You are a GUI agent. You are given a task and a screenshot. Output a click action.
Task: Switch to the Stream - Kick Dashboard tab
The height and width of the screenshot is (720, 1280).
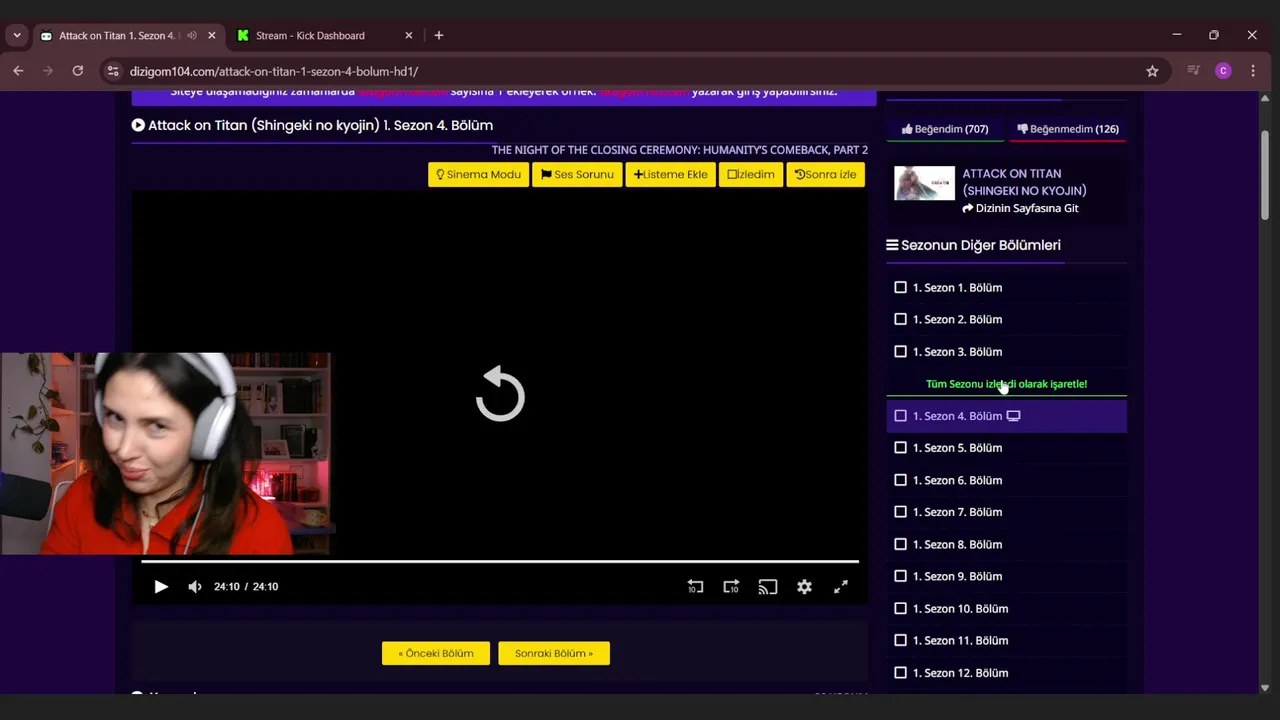click(x=326, y=35)
